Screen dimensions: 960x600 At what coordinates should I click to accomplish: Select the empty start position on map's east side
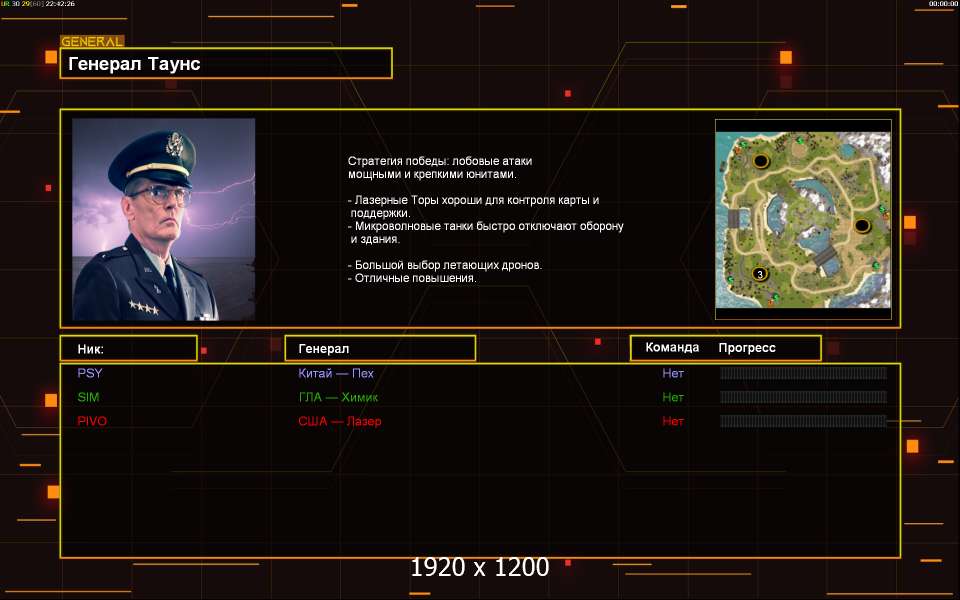862,226
